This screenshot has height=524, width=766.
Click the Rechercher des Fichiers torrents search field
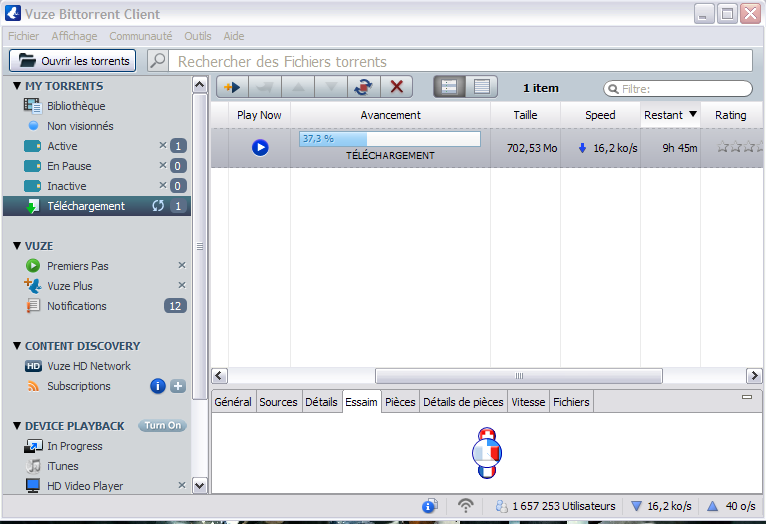point(461,61)
